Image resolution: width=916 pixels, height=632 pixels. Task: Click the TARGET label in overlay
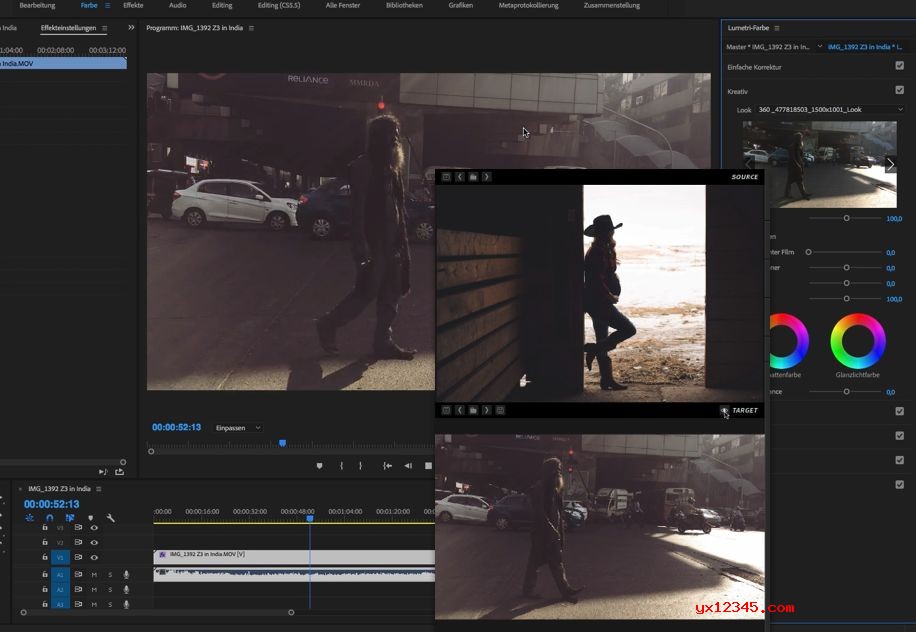coord(745,411)
